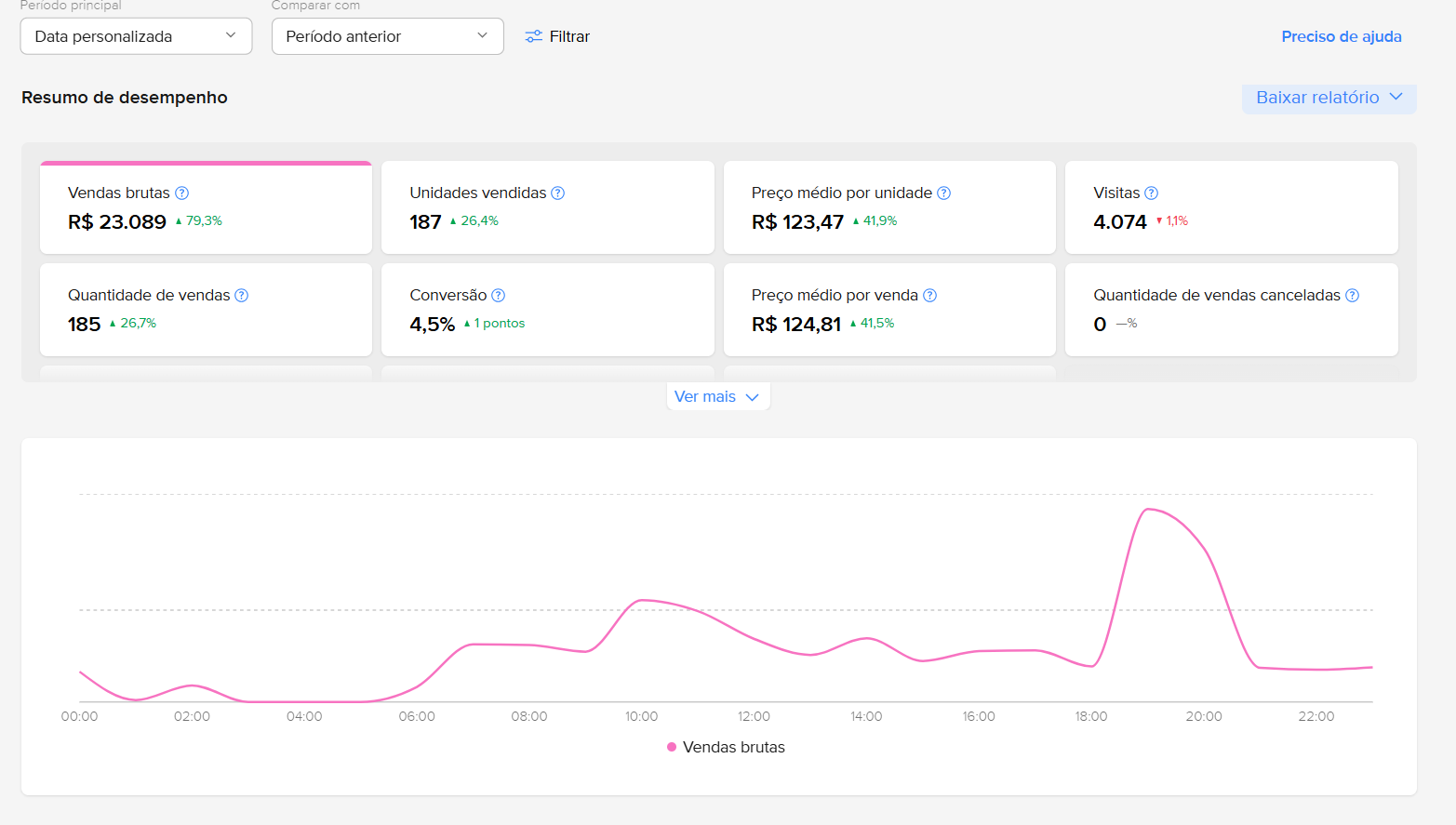1456x825 pixels.
Task: Click the chart peak near 19:00
Action: pos(1149,510)
